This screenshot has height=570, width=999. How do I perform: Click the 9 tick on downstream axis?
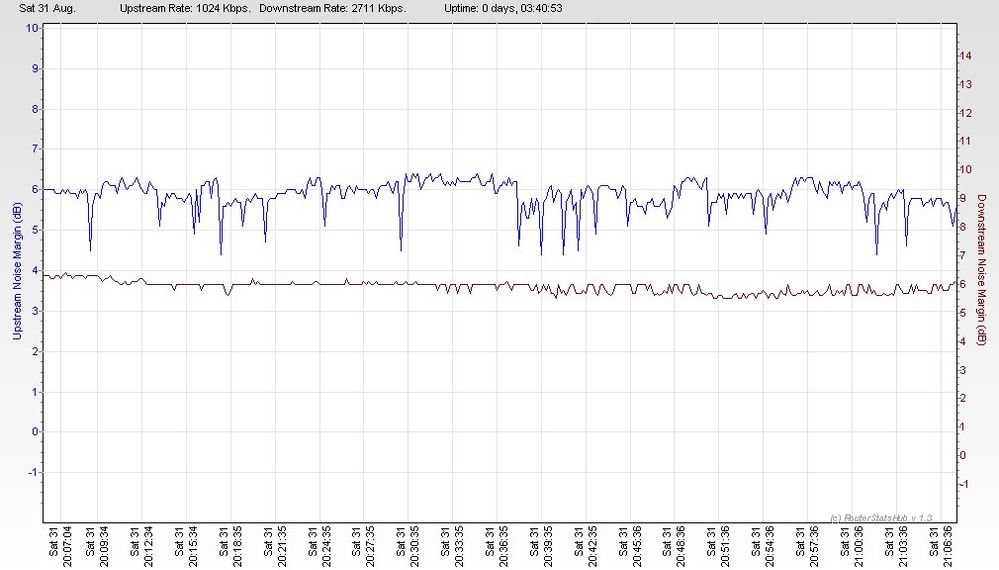point(963,198)
